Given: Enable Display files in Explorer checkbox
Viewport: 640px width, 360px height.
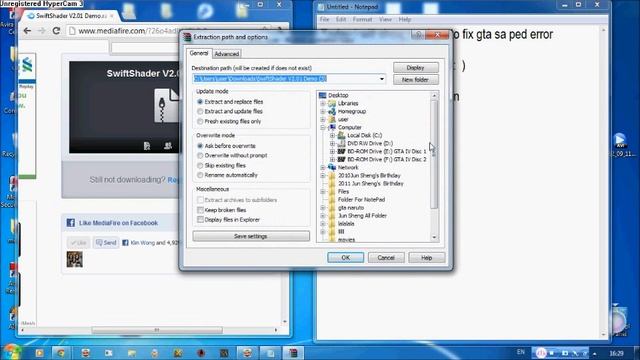Looking at the screenshot, I should coord(200,220).
